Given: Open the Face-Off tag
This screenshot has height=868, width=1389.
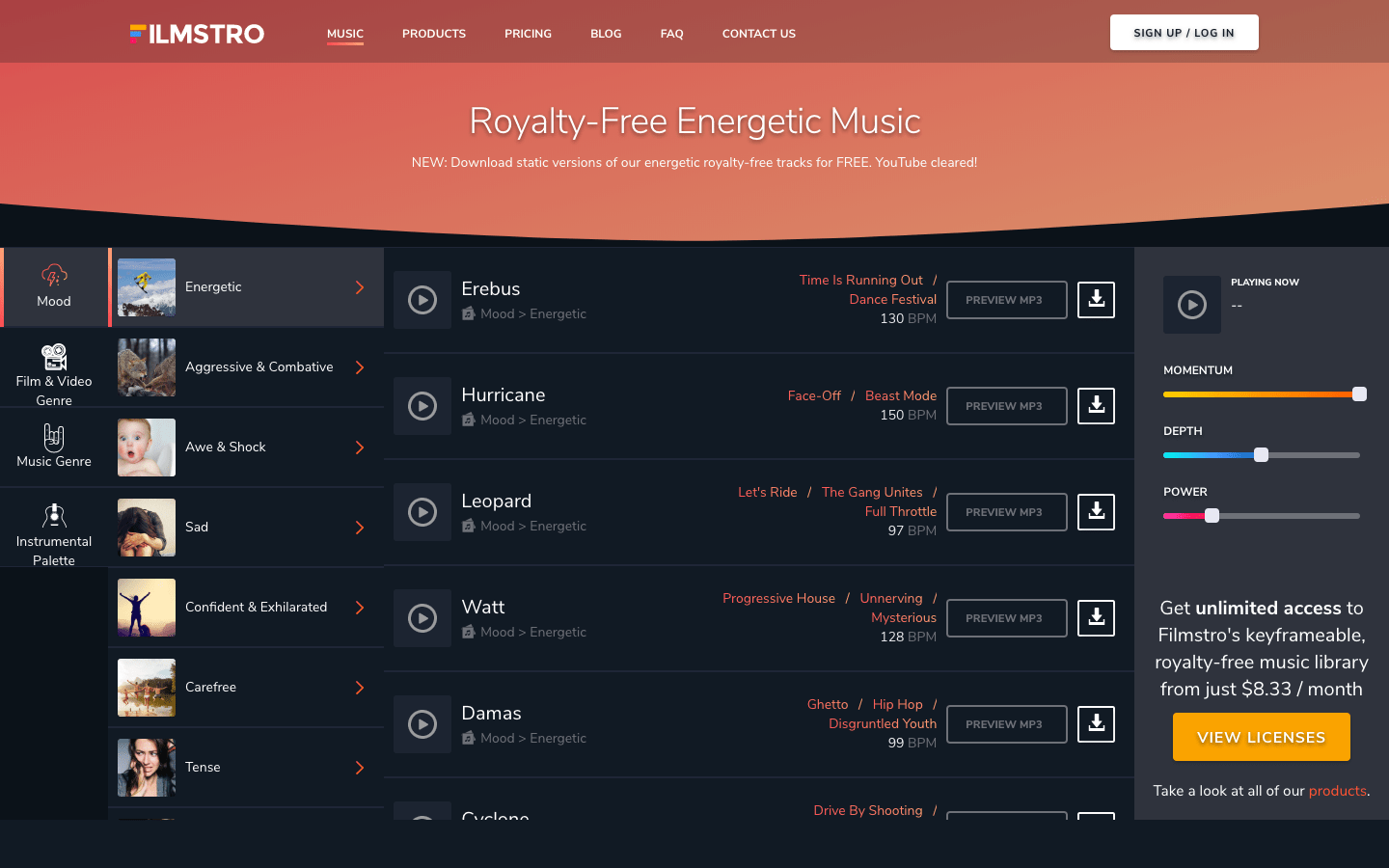Looking at the screenshot, I should pyautogui.click(x=814, y=395).
